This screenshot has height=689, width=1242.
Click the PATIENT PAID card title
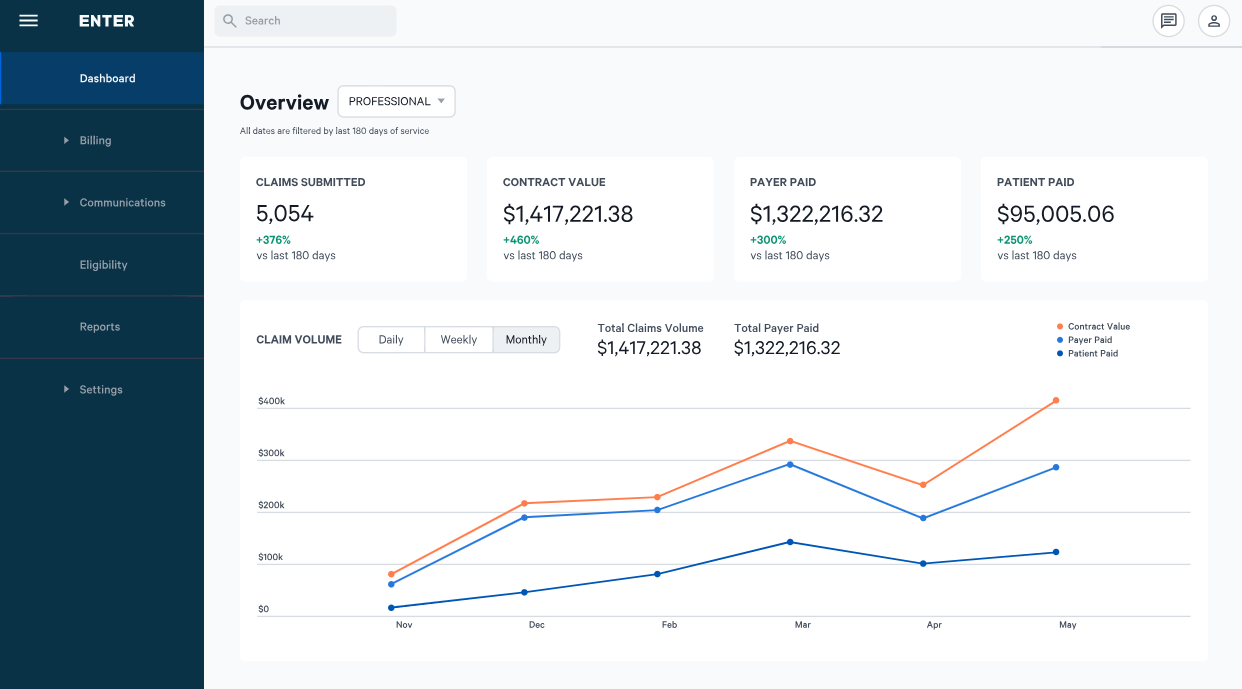[1036, 182]
